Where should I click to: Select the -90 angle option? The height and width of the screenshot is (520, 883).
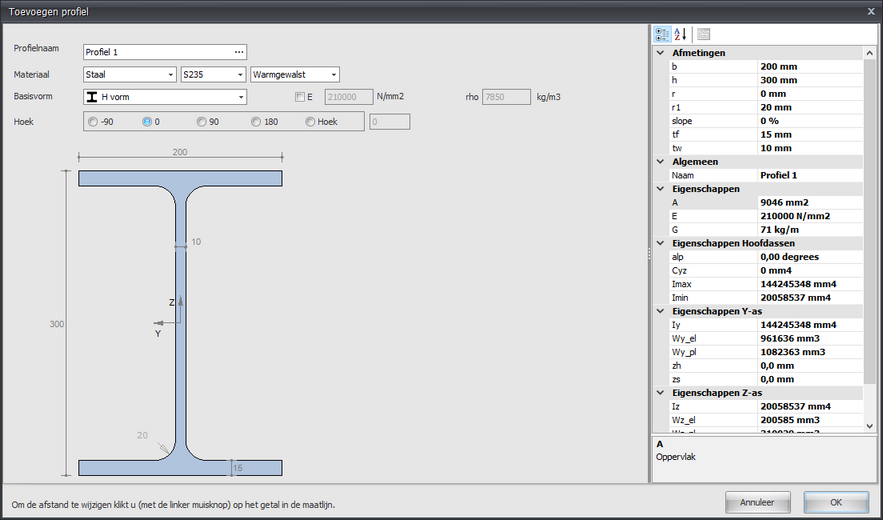tap(92, 122)
